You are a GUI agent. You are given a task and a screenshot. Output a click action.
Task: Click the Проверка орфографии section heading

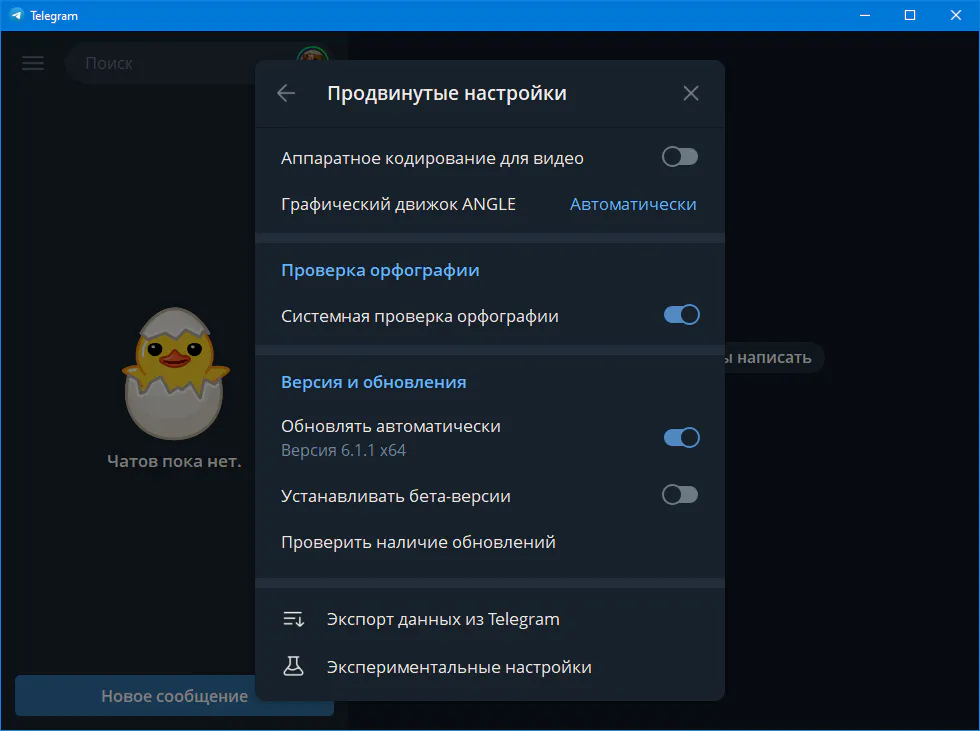coord(380,270)
